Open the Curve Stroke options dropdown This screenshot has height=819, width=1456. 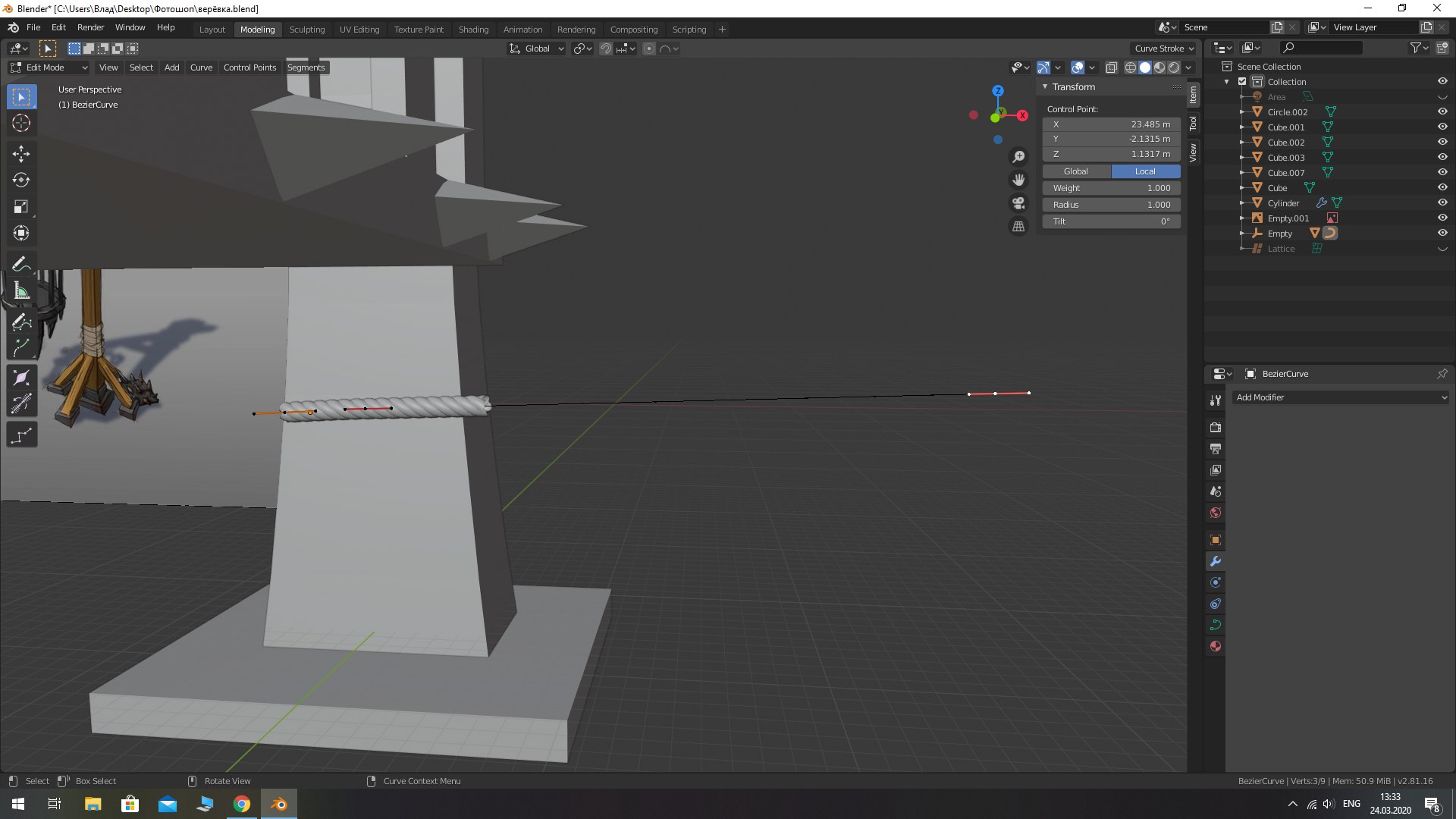click(1164, 49)
